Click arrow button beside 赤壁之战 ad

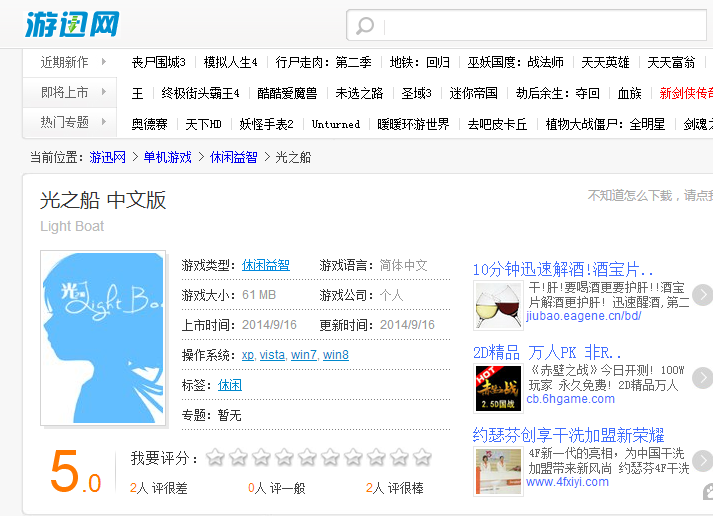click(x=703, y=378)
